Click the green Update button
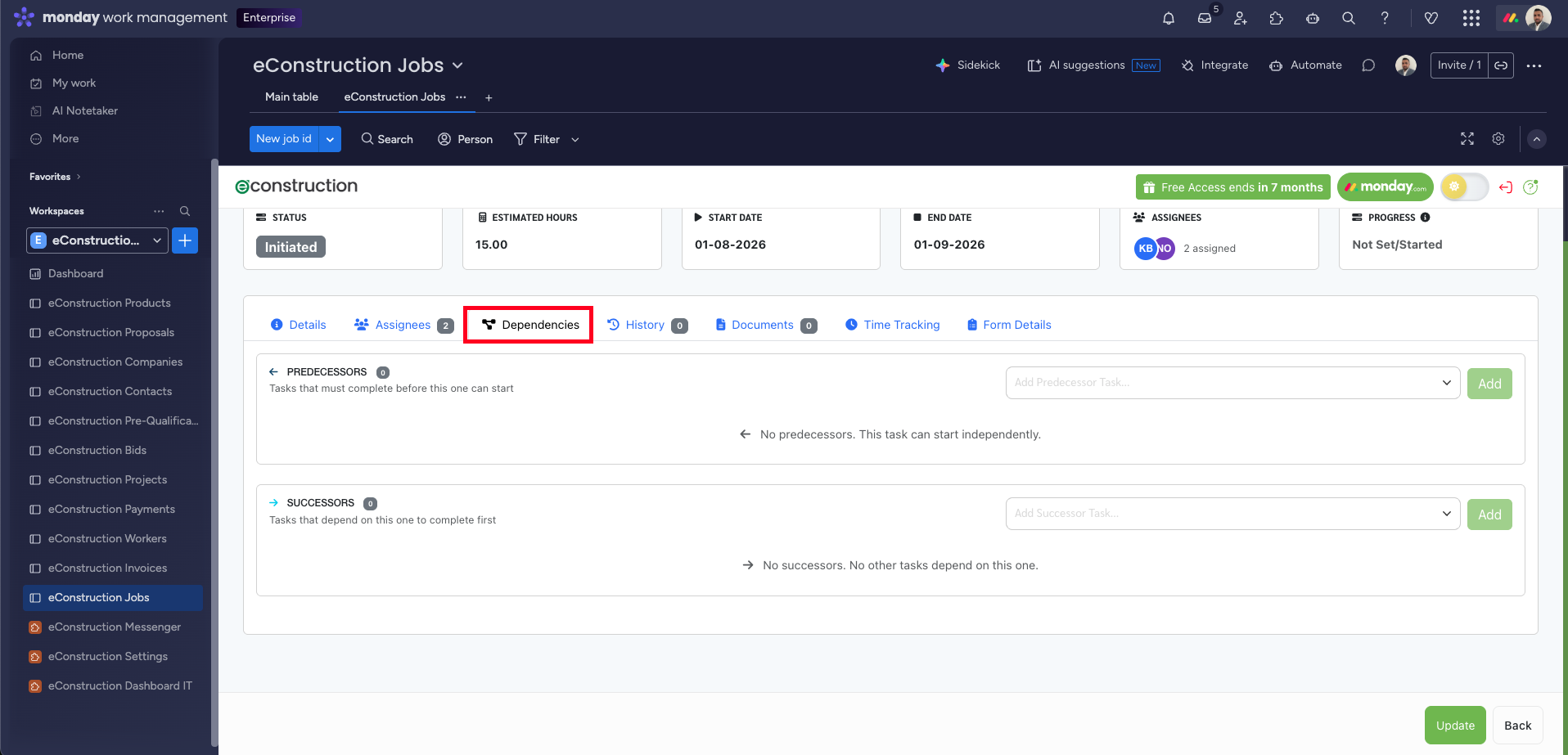Viewport: 1568px width, 755px height. point(1454,726)
